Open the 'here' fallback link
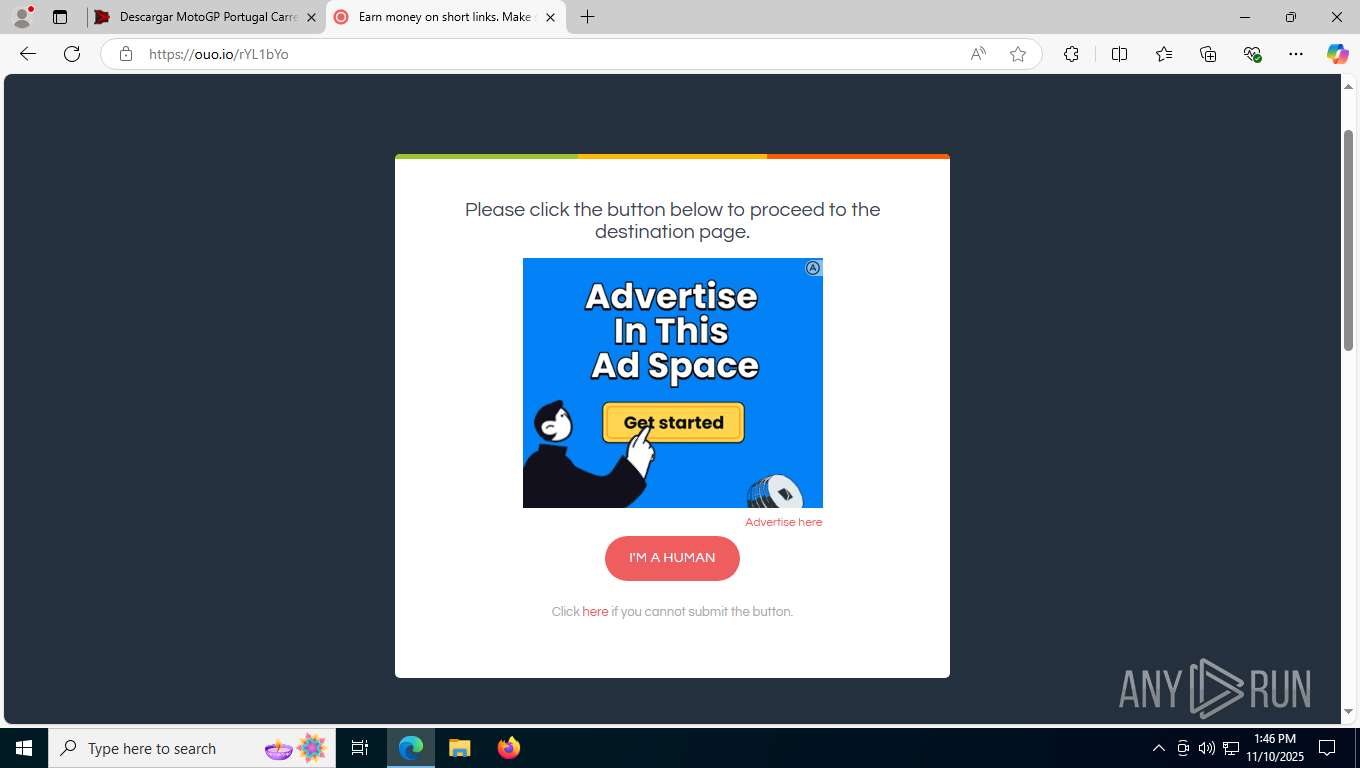 [x=595, y=612]
